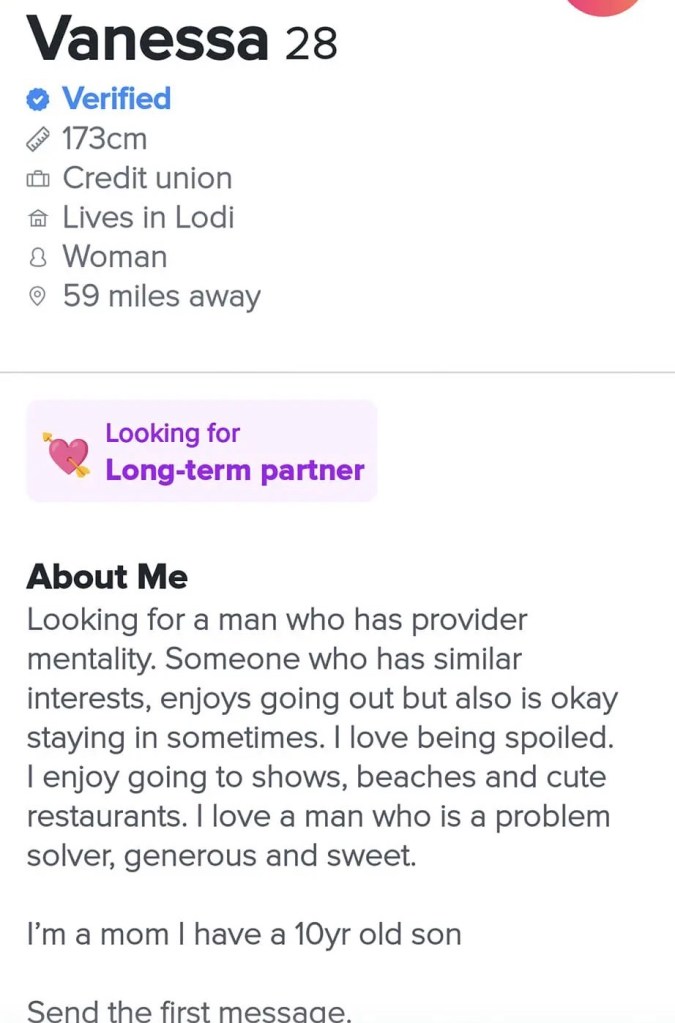
Task: Tap the Looking for Long-term partner badge
Action: [x=201, y=451]
